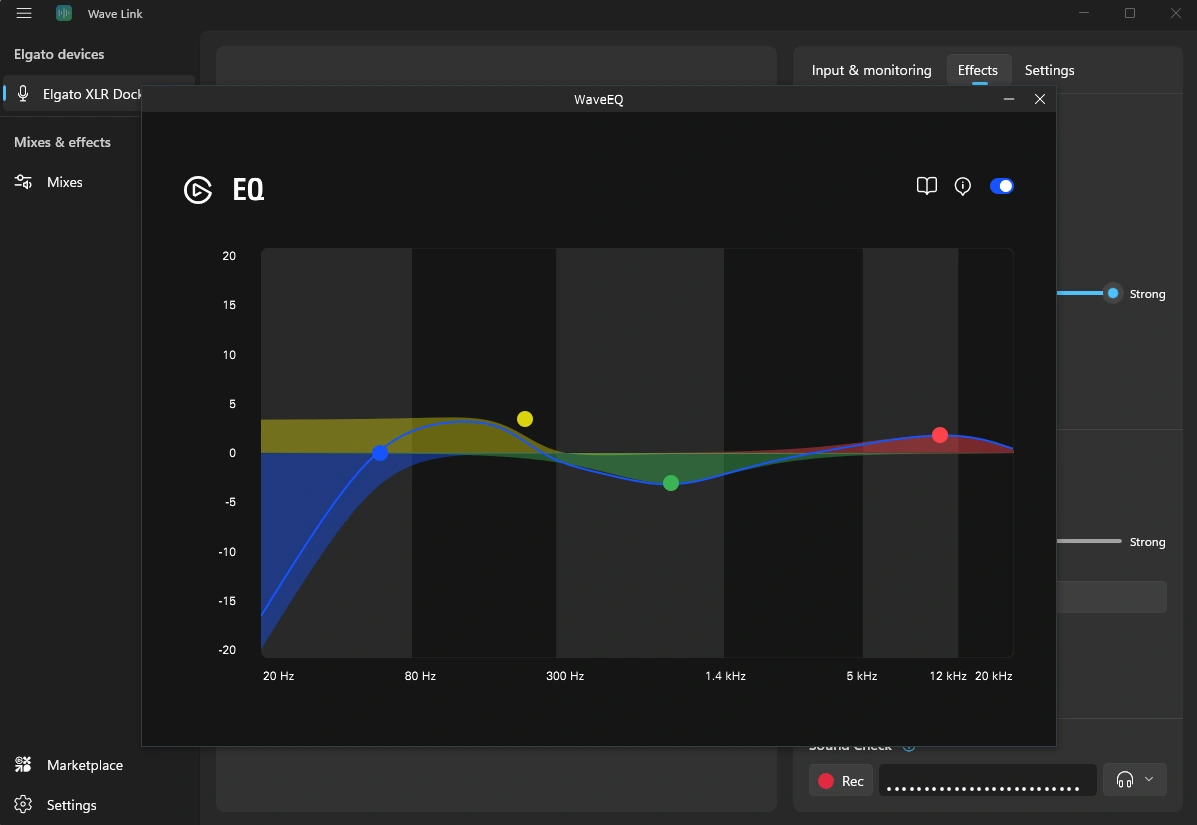This screenshot has width=1197, height=825.
Task: Click the microphone icon next to Elgato XLR Dock
Action: click(23, 94)
